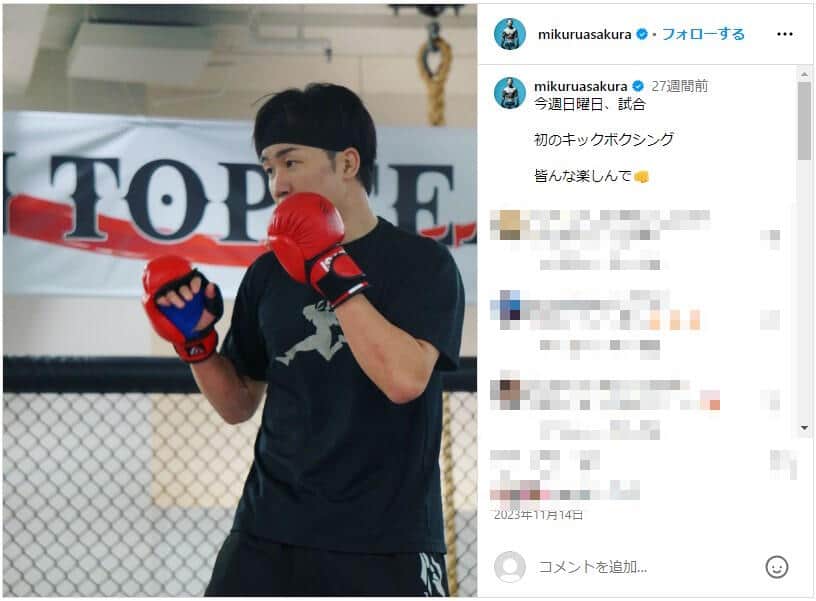Click the scrollbar down arrow in comments
Screen dimensions: 816x601
tap(804, 428)
